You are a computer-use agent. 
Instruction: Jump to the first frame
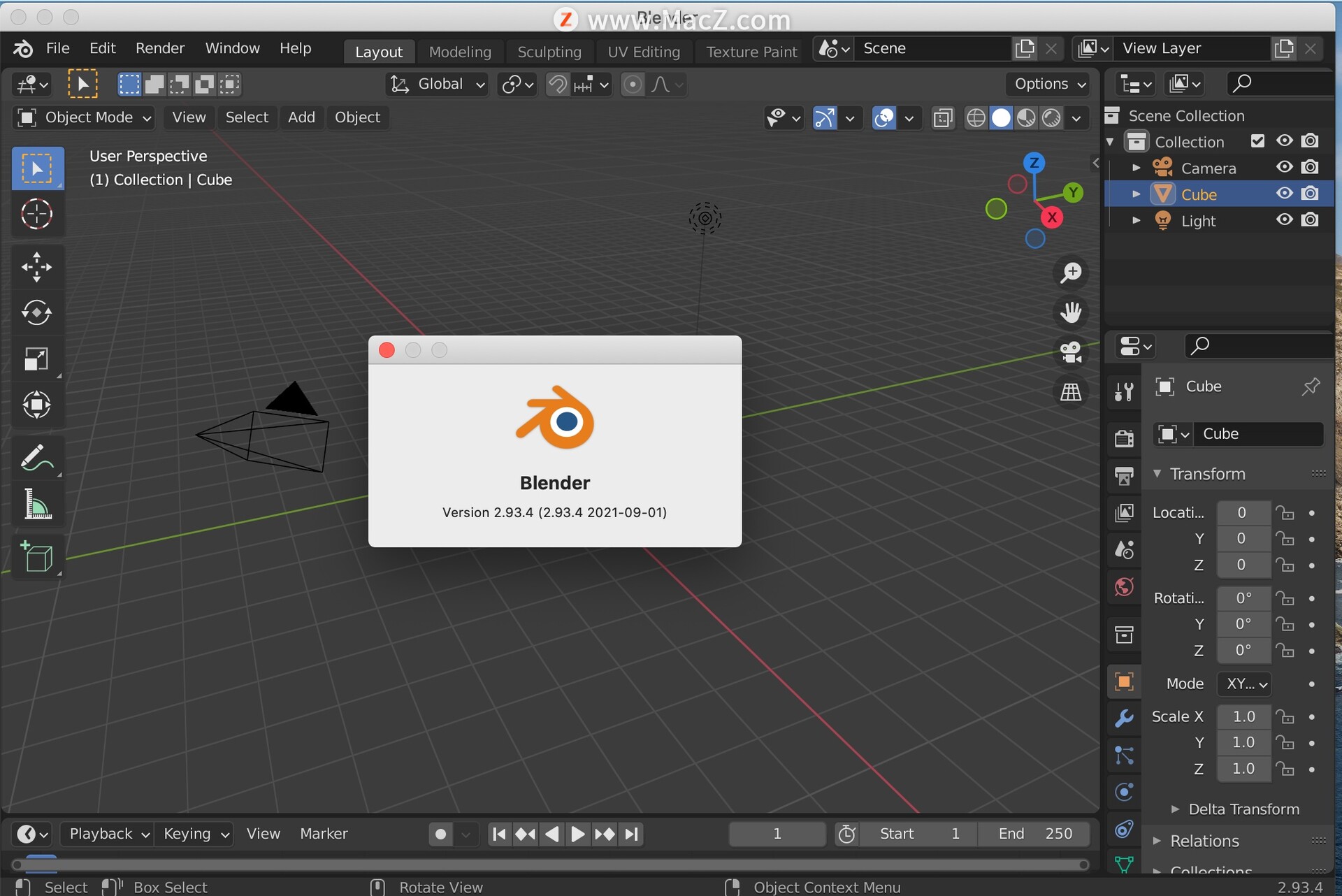(499, 834)
